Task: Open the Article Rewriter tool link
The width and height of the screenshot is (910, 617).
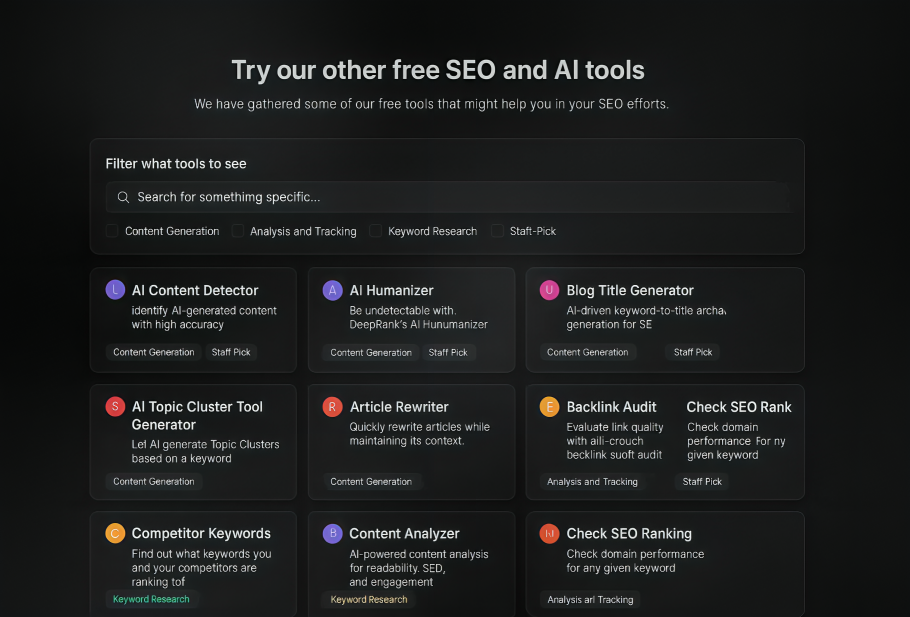Action: (399, 407)
